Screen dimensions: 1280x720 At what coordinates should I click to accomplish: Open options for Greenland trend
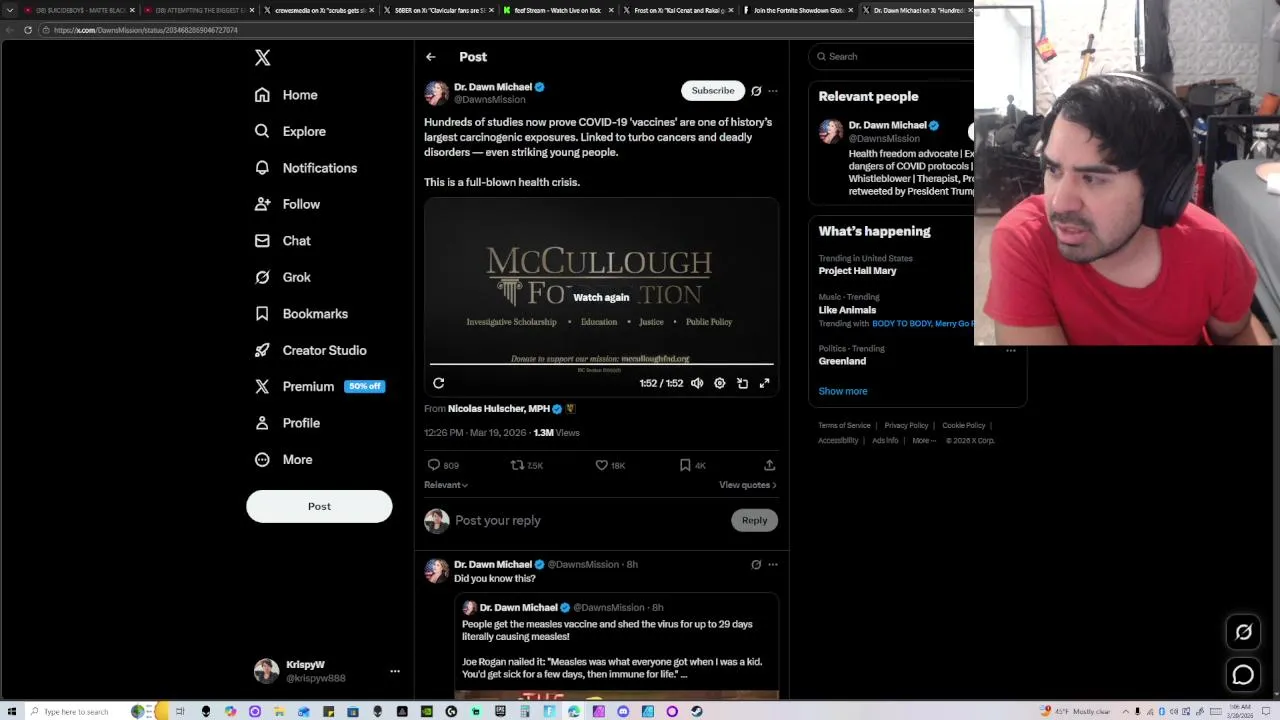point(1011,351)
